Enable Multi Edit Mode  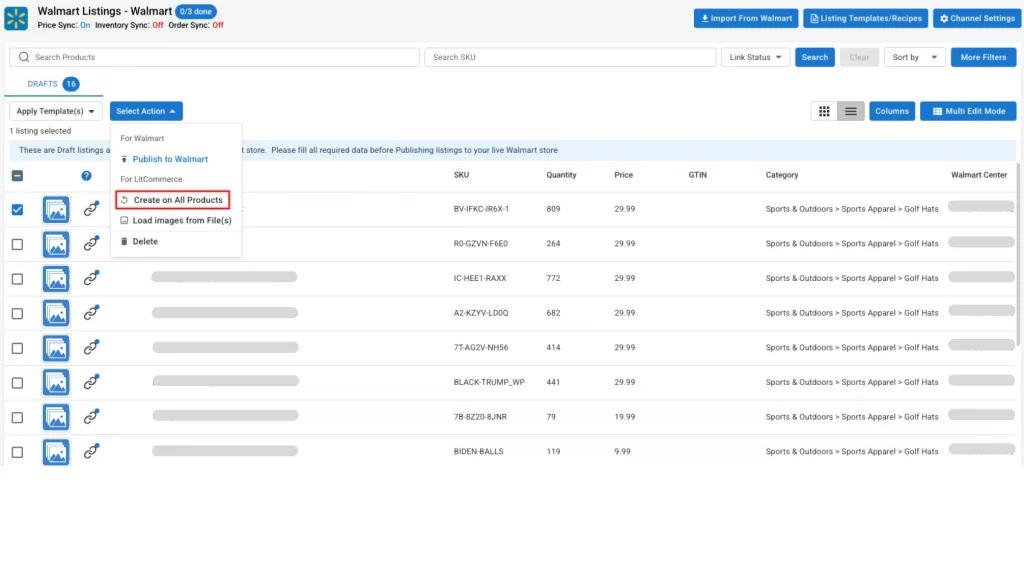tap(968, 111)
